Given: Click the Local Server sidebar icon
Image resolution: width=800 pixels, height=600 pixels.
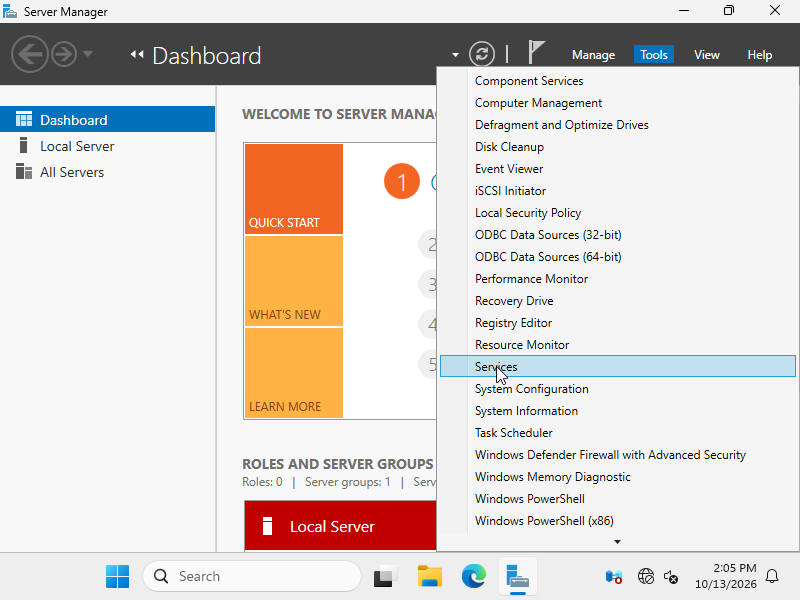Looking at the screenshot, I should 23,145.
